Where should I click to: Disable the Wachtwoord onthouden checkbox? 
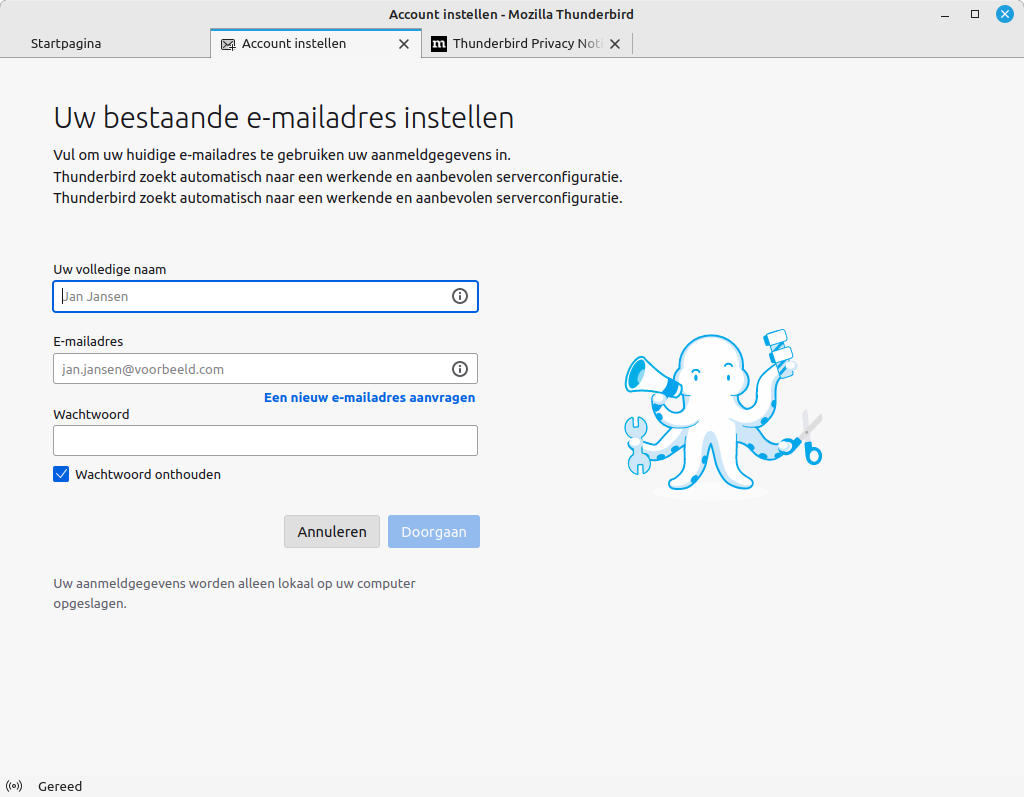(61, 474)
